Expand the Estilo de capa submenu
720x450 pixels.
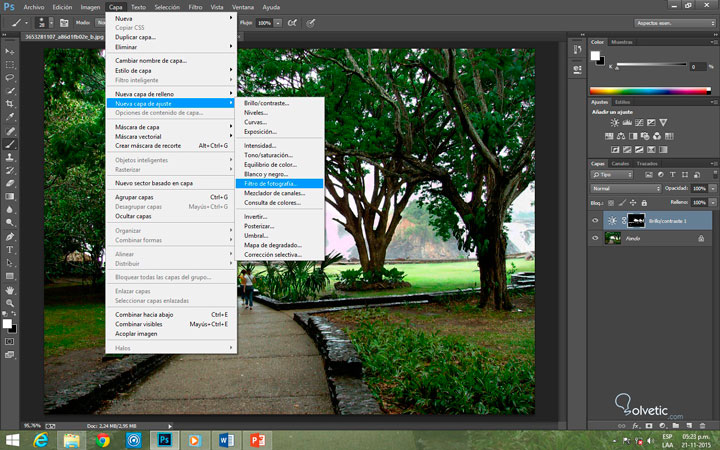pos(171,70)
